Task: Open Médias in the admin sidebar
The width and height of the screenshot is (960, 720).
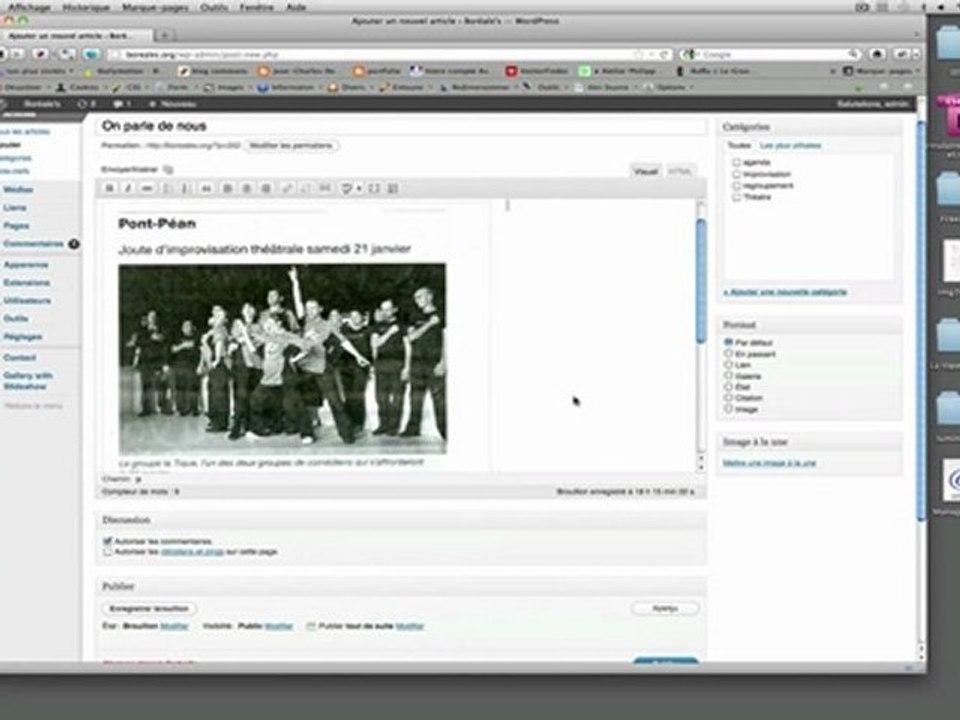Action: (18, 190)
